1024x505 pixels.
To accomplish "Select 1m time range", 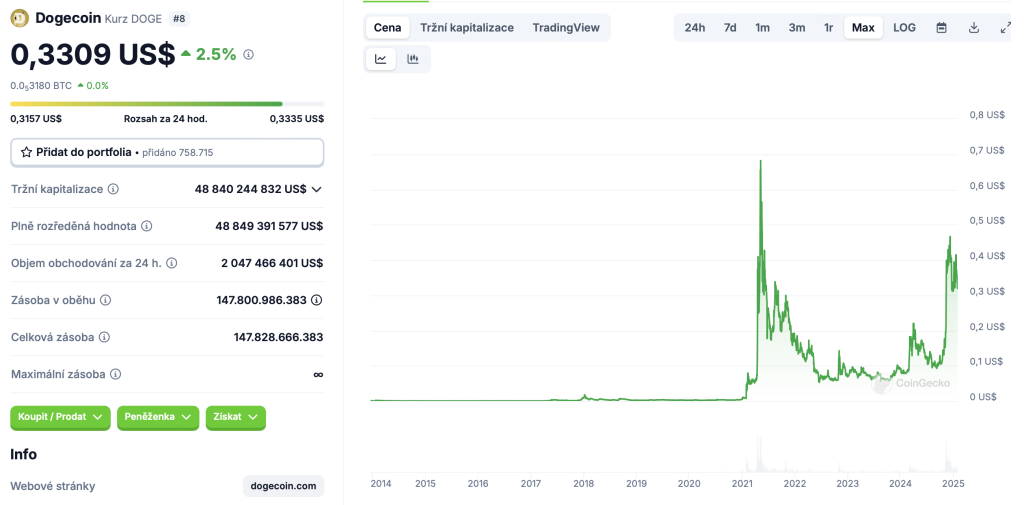I will [762, 27].
